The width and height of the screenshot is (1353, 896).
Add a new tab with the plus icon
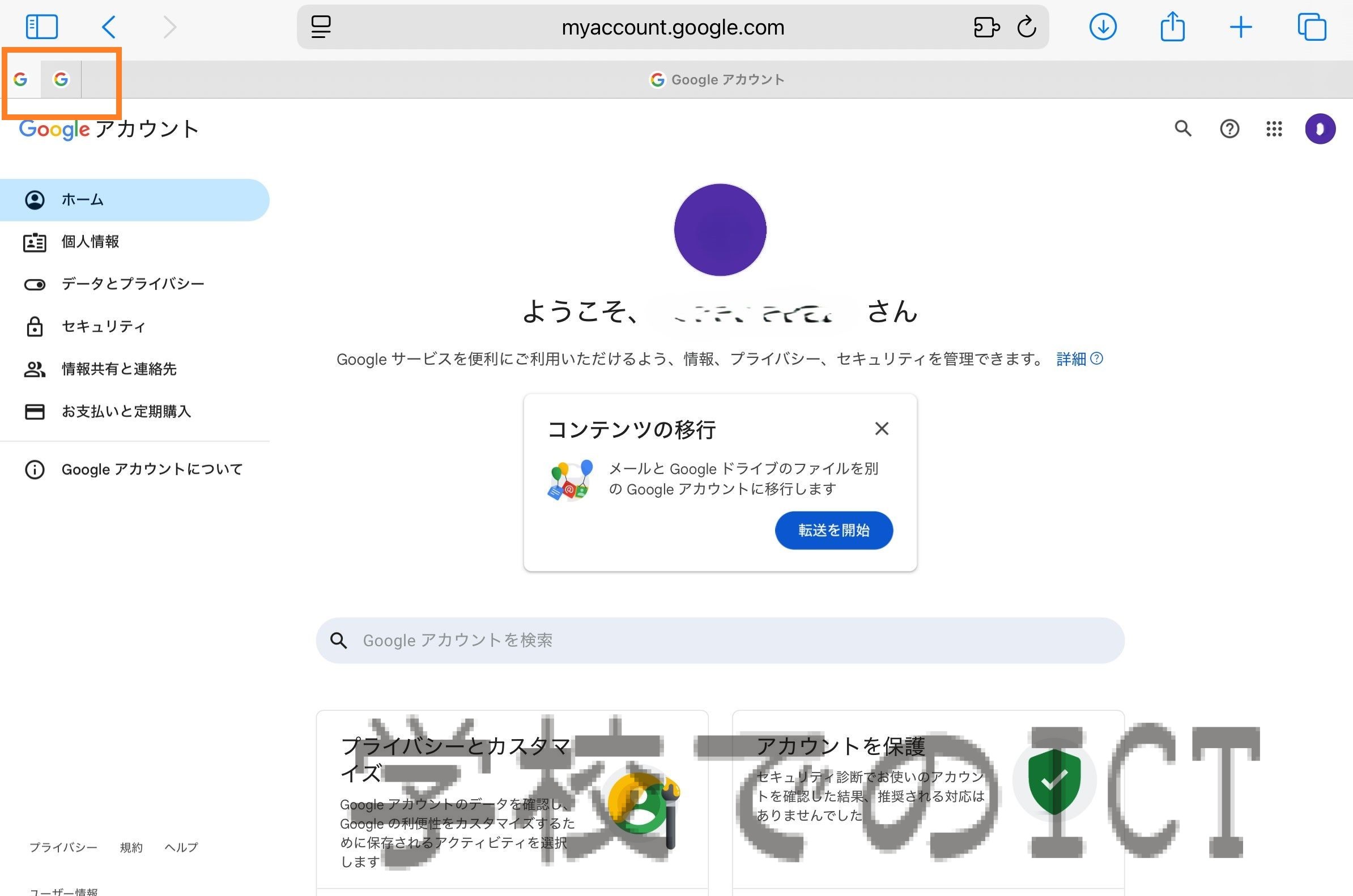1241,27
